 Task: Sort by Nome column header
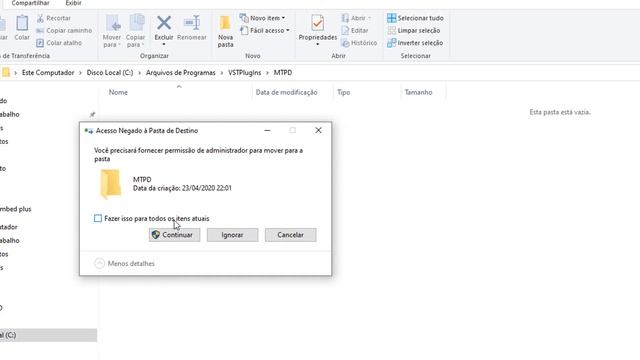(118, 93)
